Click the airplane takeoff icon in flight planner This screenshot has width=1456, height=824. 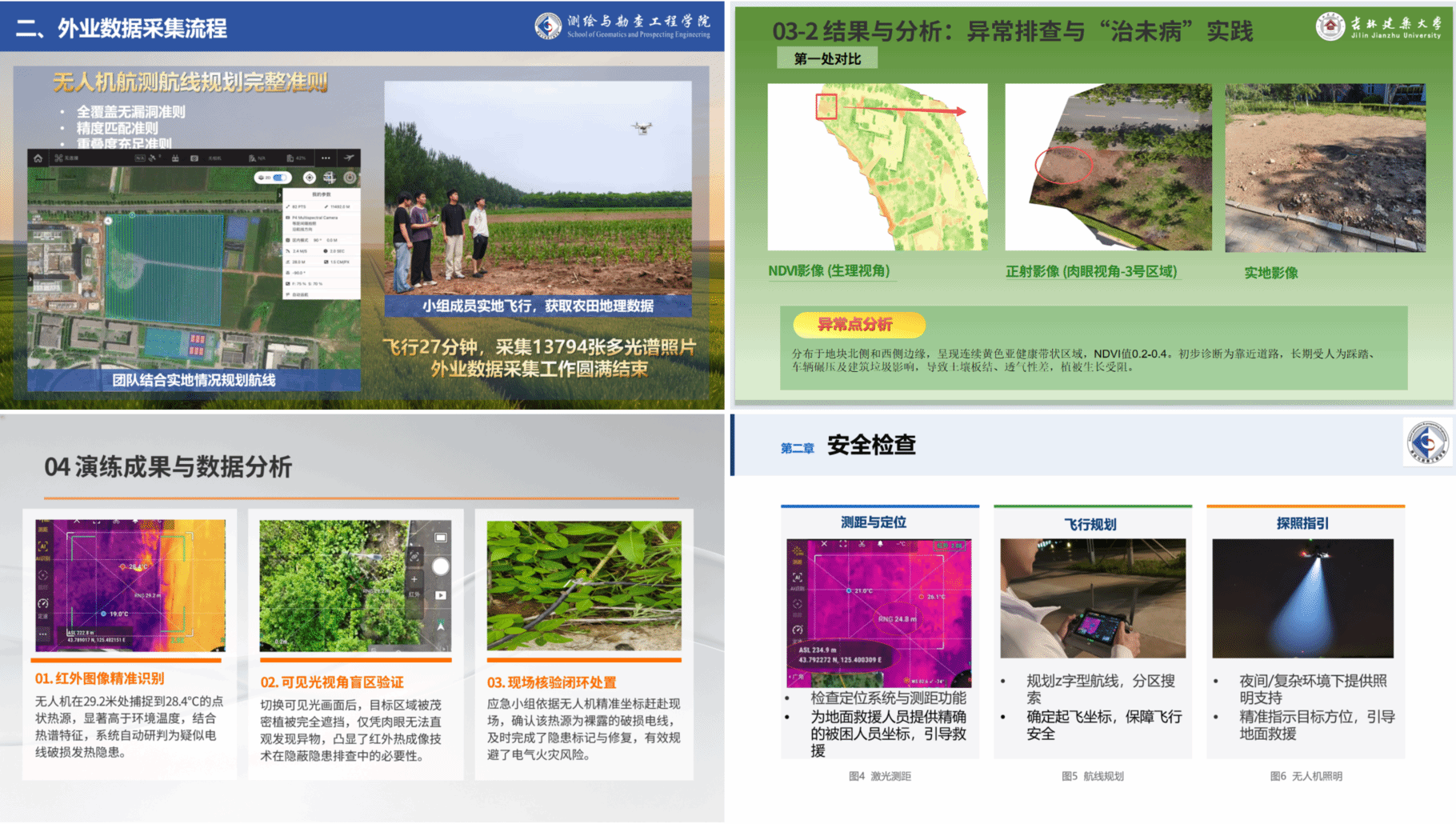[x=349, y=158]
